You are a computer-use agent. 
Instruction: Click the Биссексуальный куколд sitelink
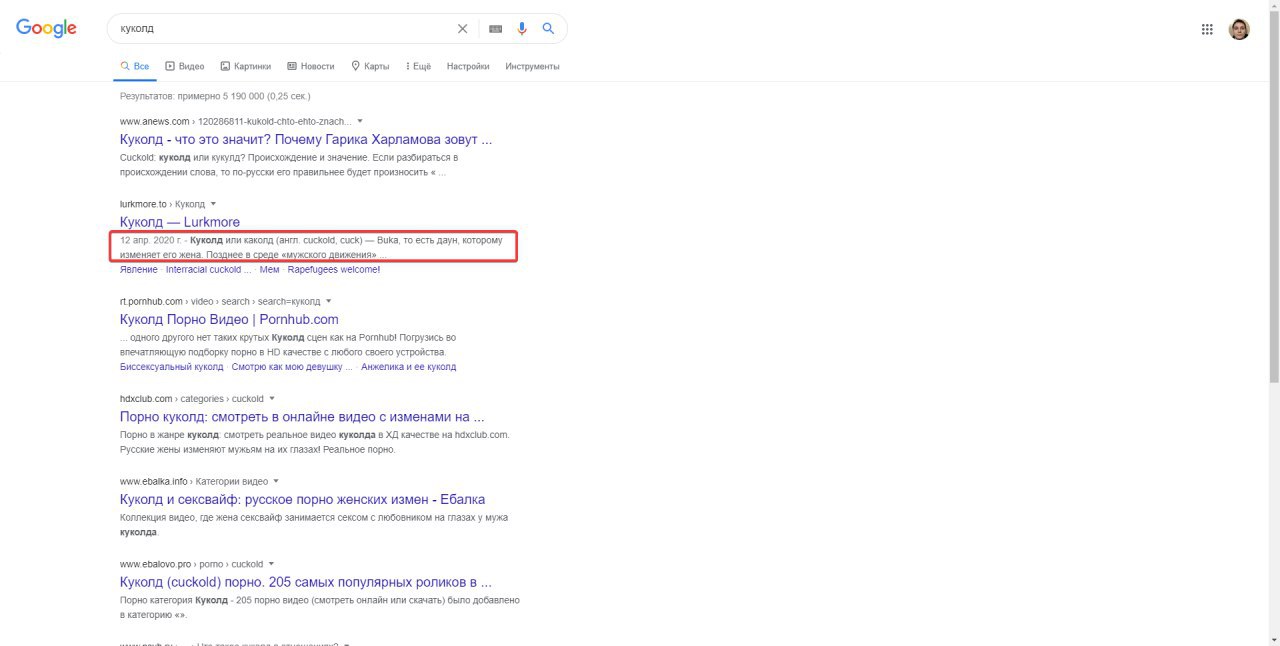click(x=172, y=366)
